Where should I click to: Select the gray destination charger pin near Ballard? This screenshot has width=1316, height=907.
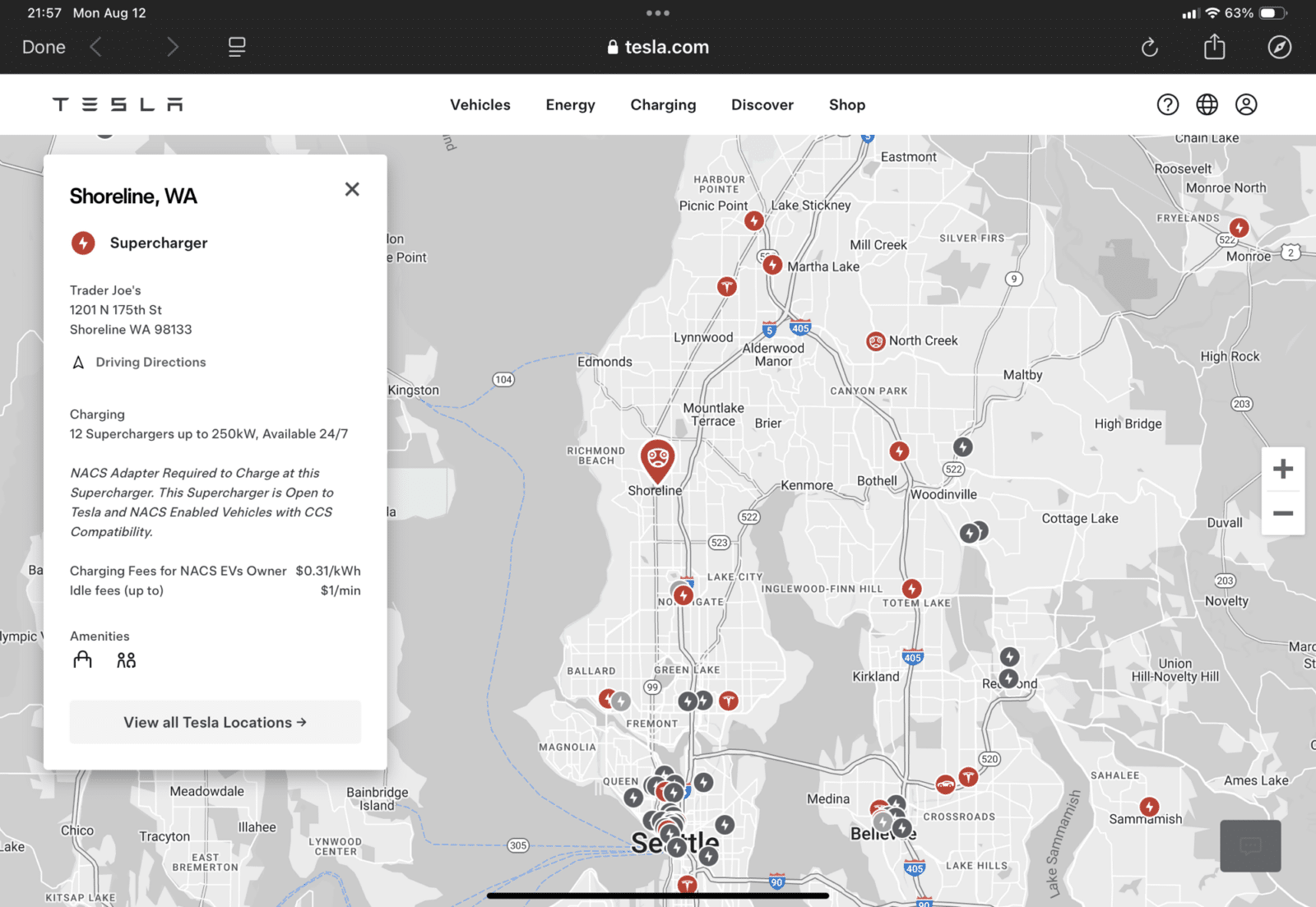[x=622, y=701]
